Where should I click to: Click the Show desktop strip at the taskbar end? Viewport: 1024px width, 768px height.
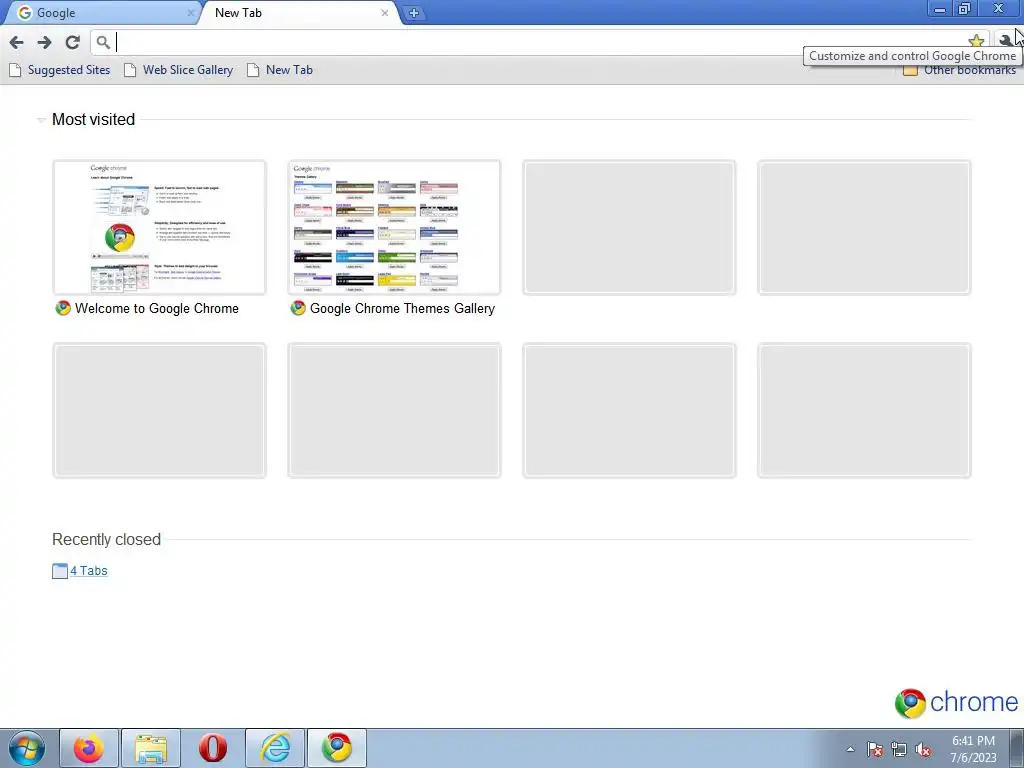[x=1016, y=748]
